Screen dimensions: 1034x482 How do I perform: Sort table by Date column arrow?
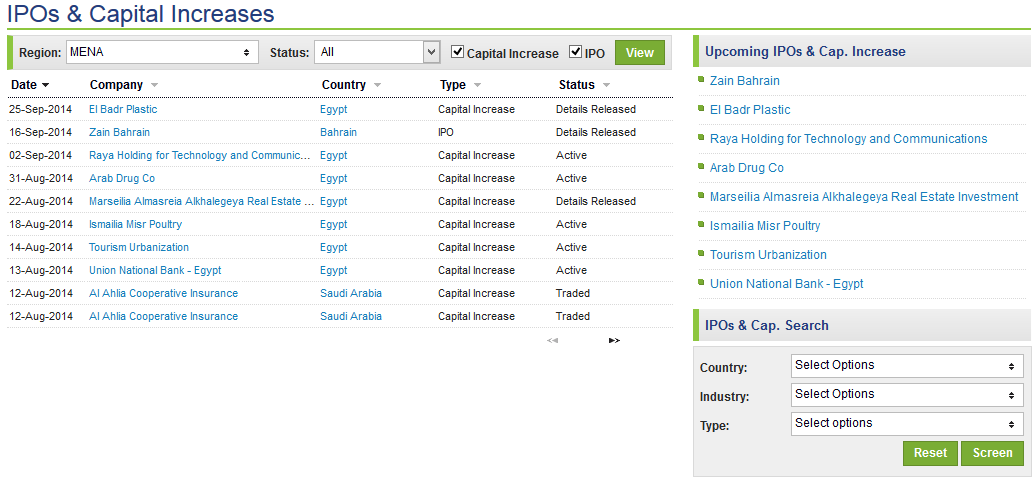point(46,85)
